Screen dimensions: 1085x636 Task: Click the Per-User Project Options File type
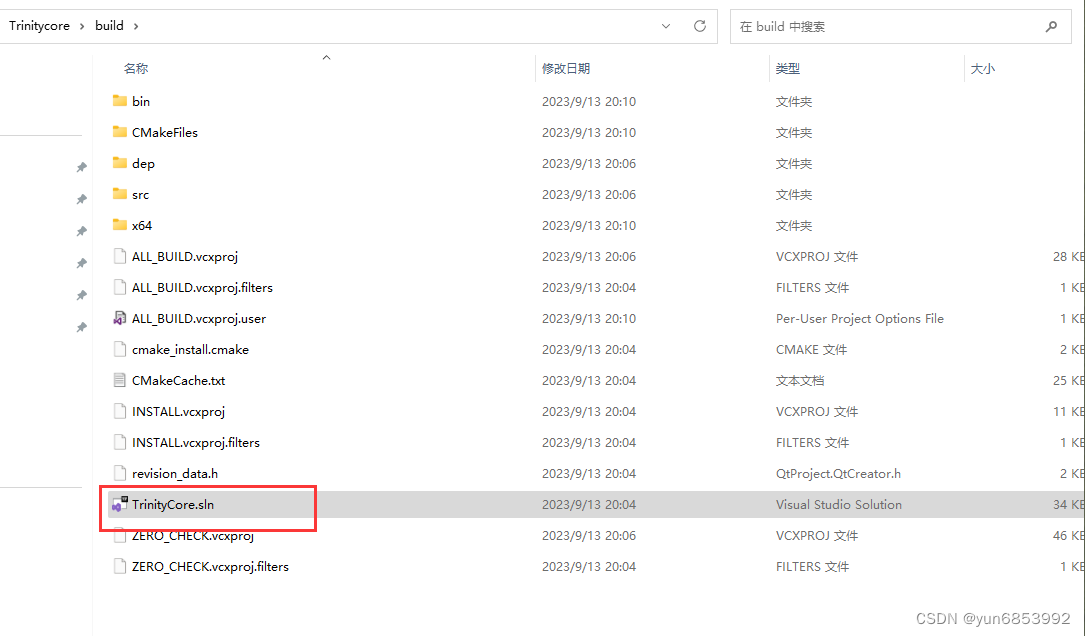[x=859, y=318]
